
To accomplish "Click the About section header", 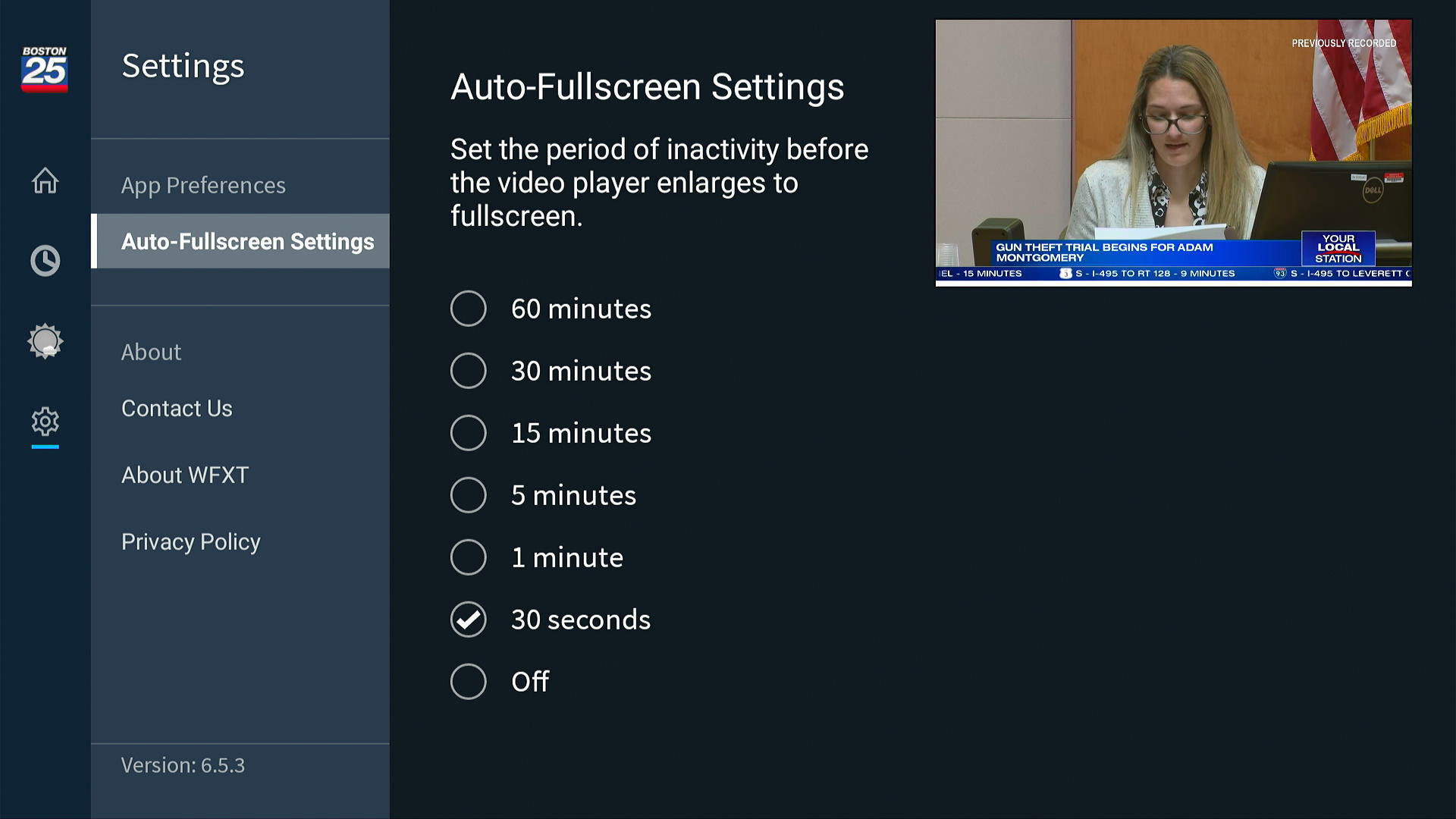I will click(x=151, y=352).
